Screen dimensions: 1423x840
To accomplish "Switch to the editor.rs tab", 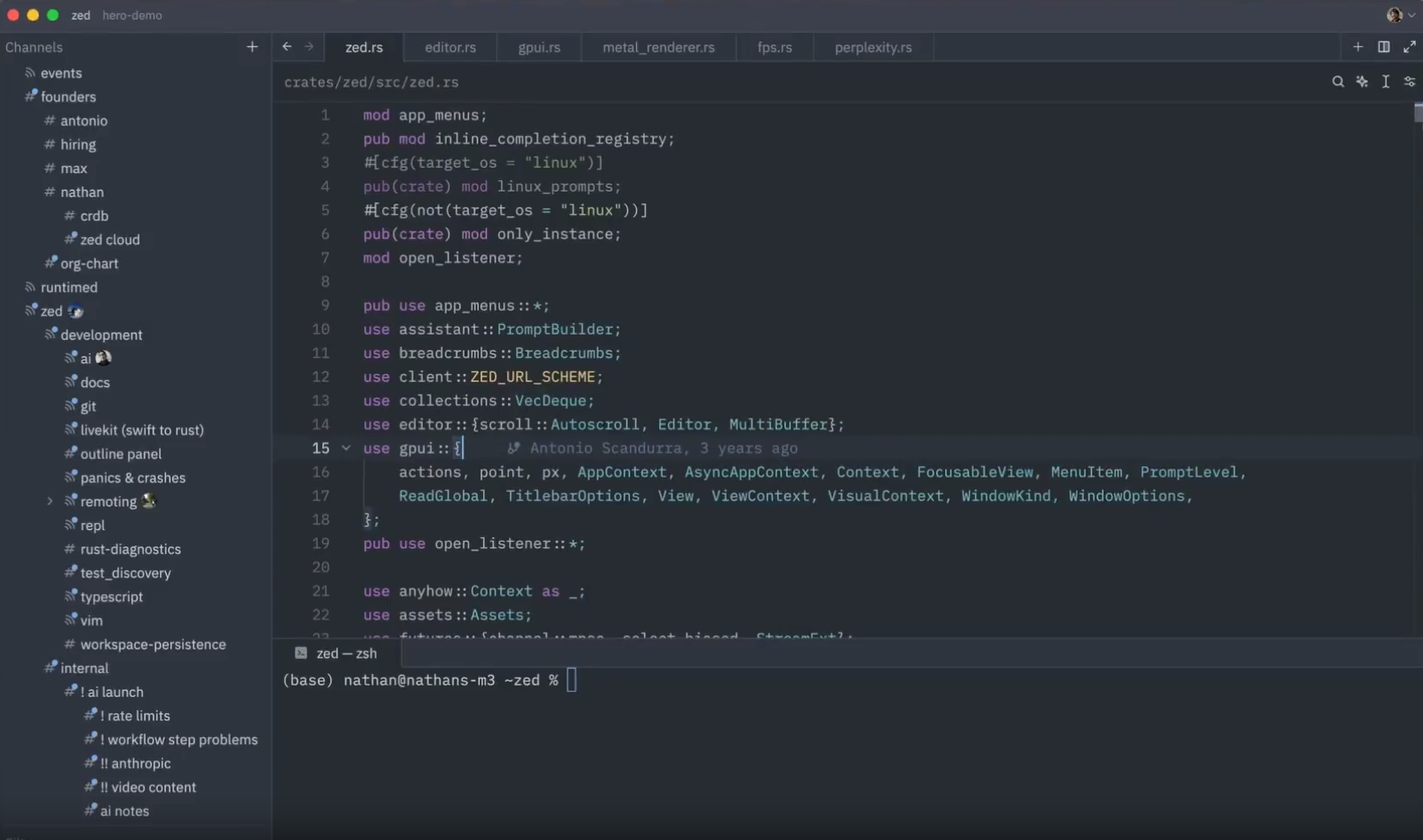I will click(x=450, y=47).
